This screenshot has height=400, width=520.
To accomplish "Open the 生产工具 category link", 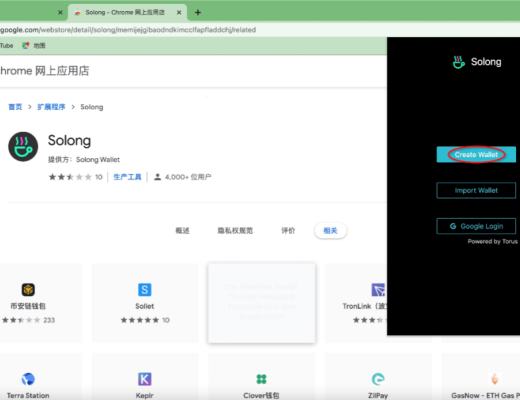I will click(x=127, y=177).
